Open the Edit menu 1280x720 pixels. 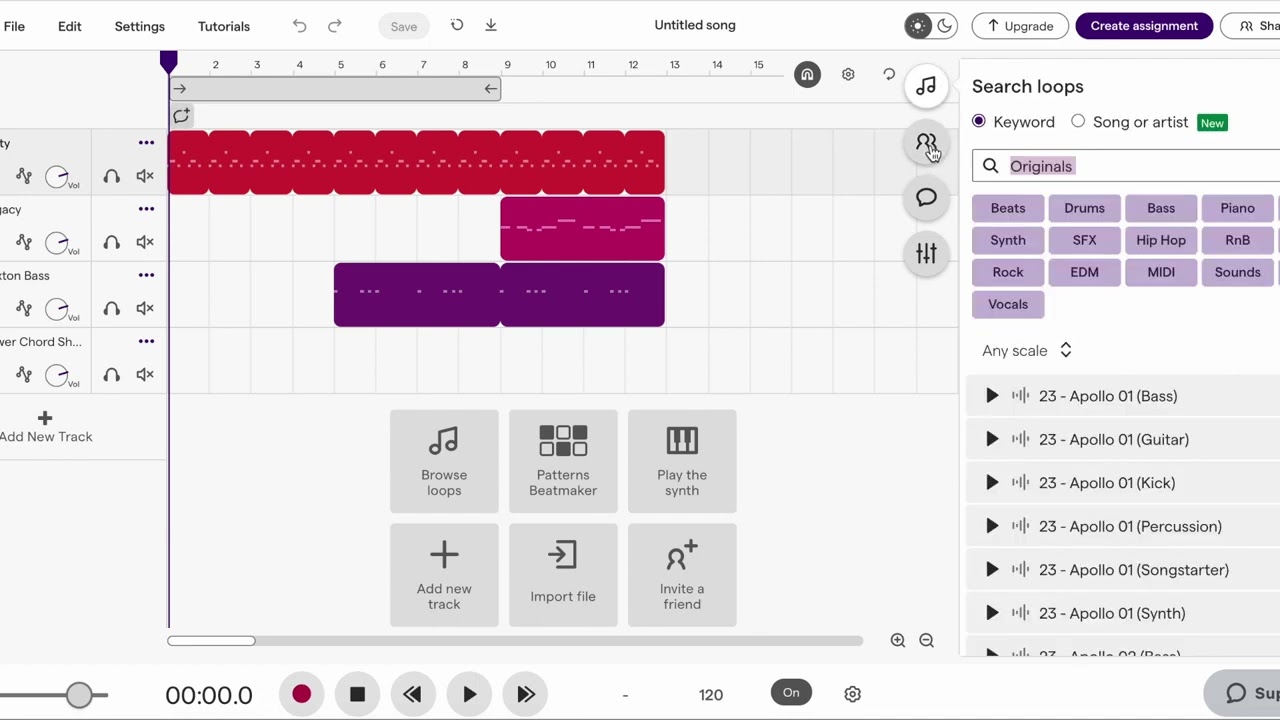(70, 26)
